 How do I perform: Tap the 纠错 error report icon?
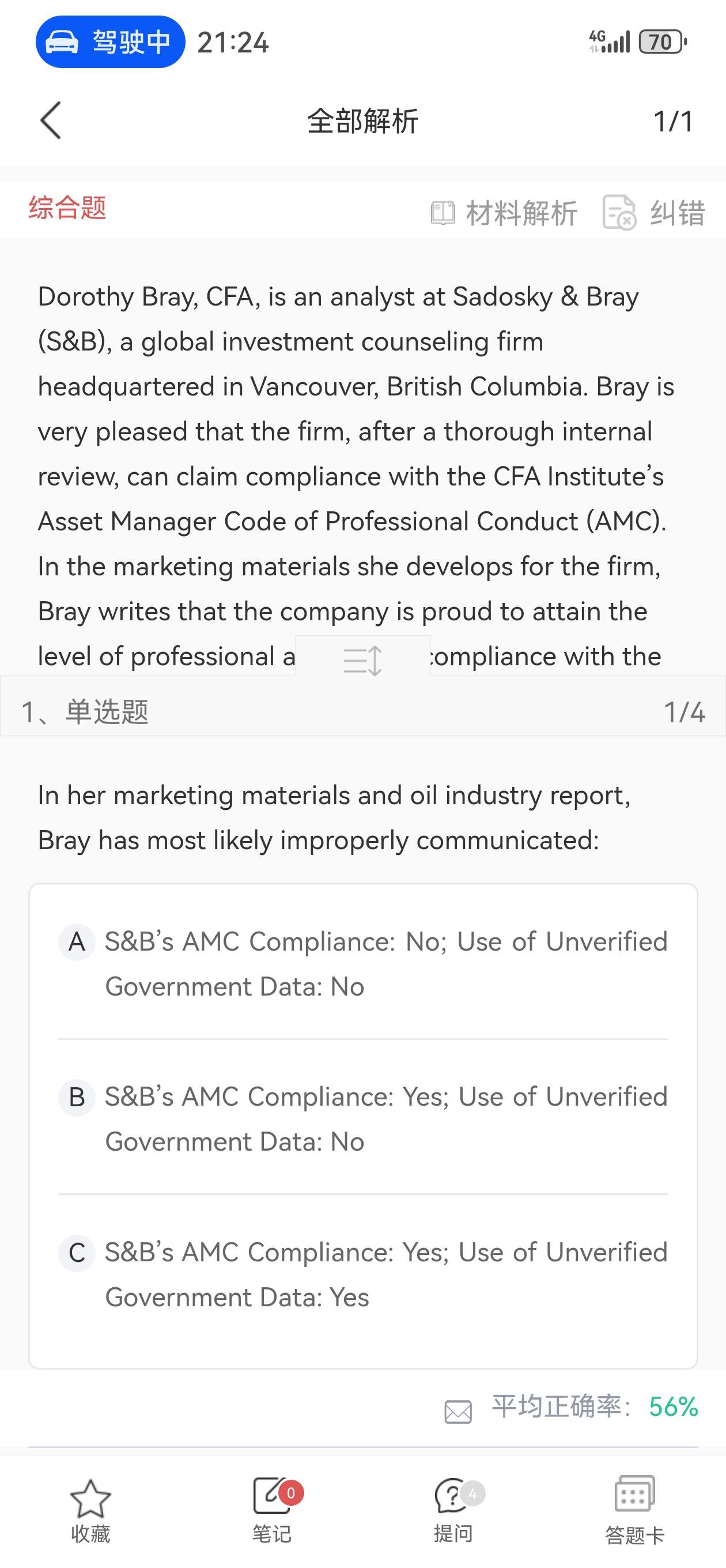(619, 213)
